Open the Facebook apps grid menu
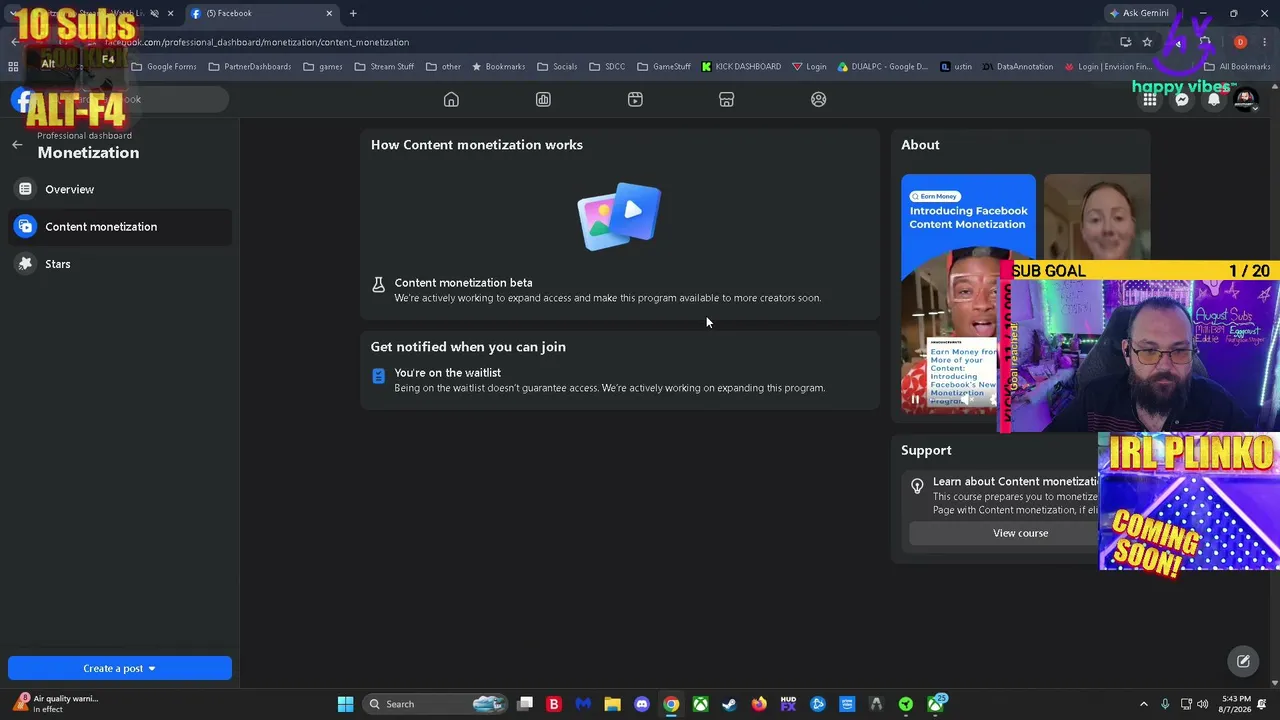Viewport: 1280px width, 720px height. point(1150,99)
